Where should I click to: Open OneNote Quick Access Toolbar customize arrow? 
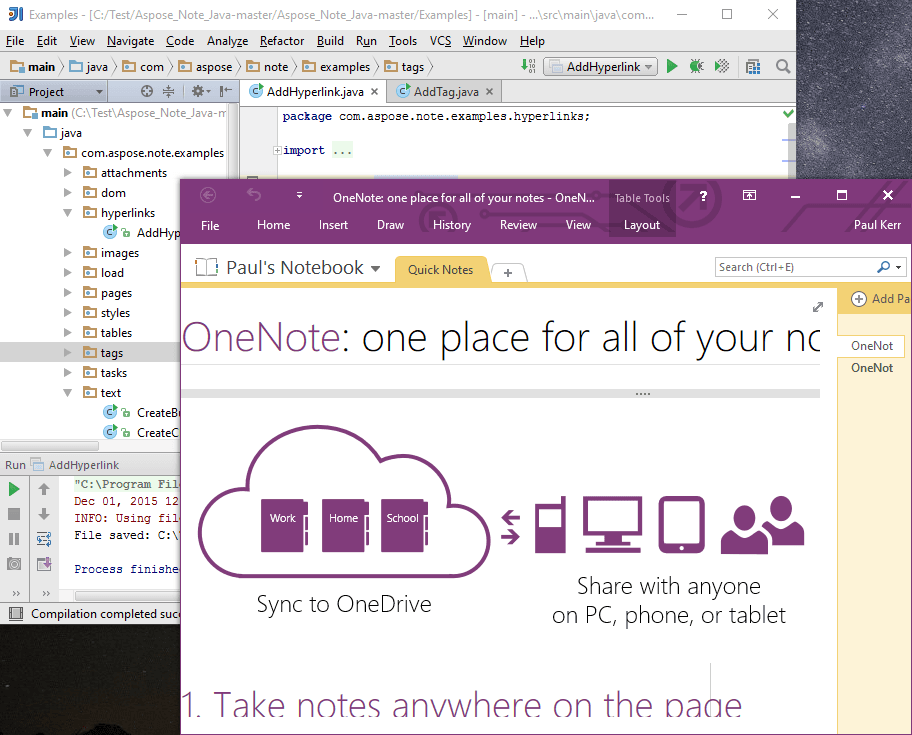tap(299, 195)
